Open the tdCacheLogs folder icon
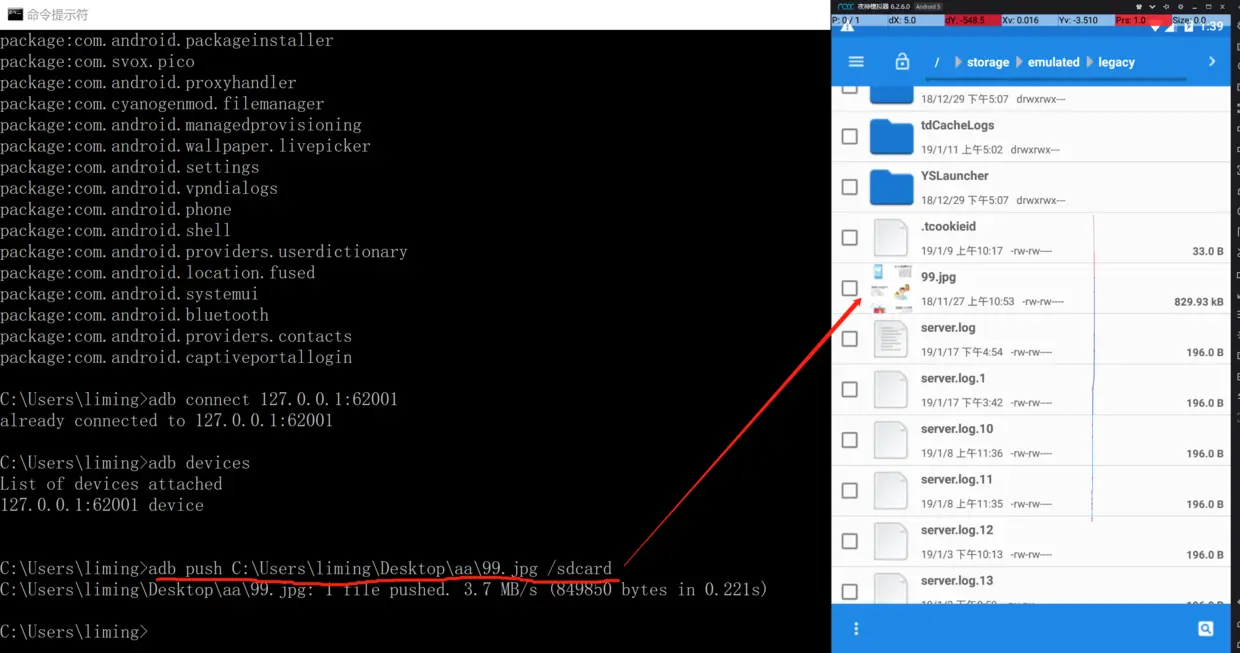The image size is (1240, 653). click(x=891, y=136)
